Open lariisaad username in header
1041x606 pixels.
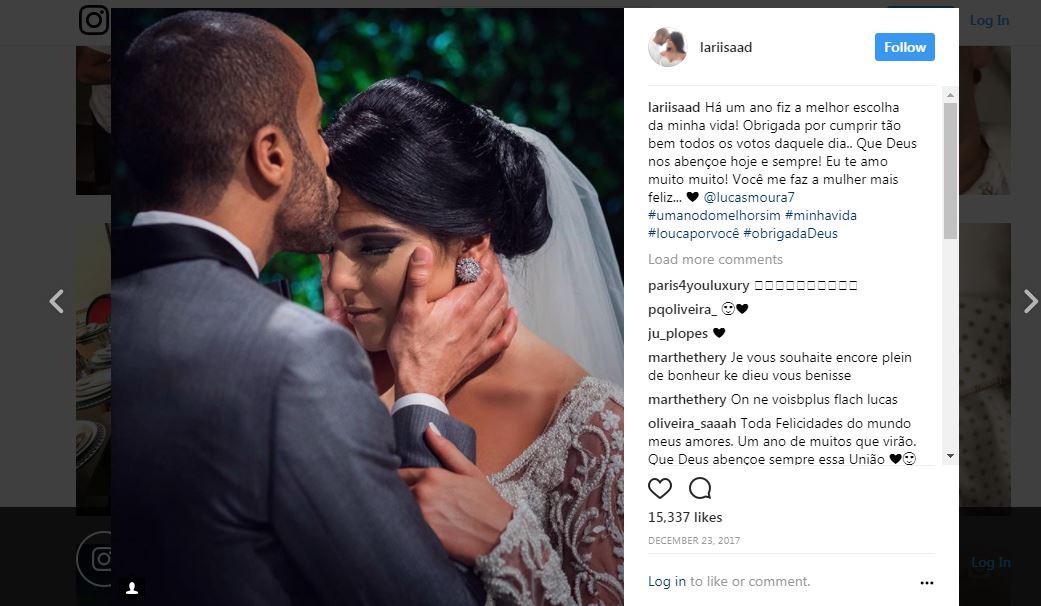[726, 47]
